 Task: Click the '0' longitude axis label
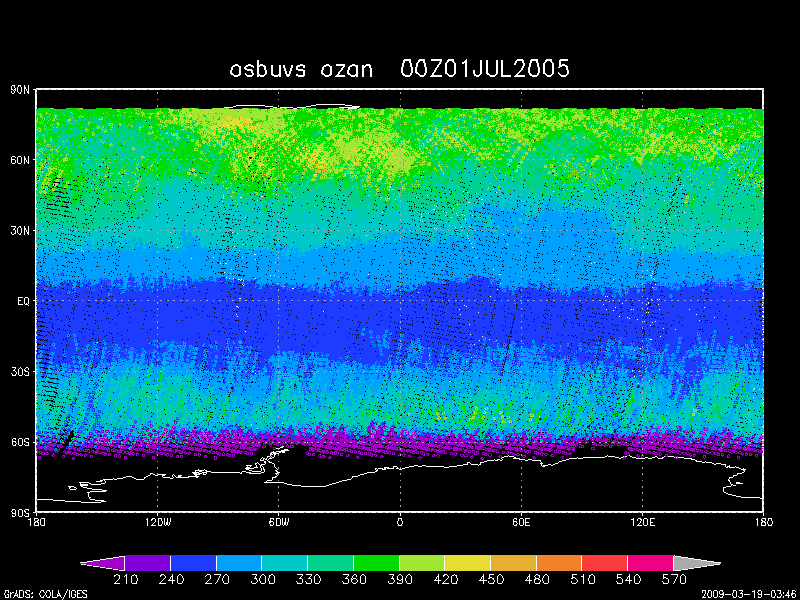coord(400,522)
